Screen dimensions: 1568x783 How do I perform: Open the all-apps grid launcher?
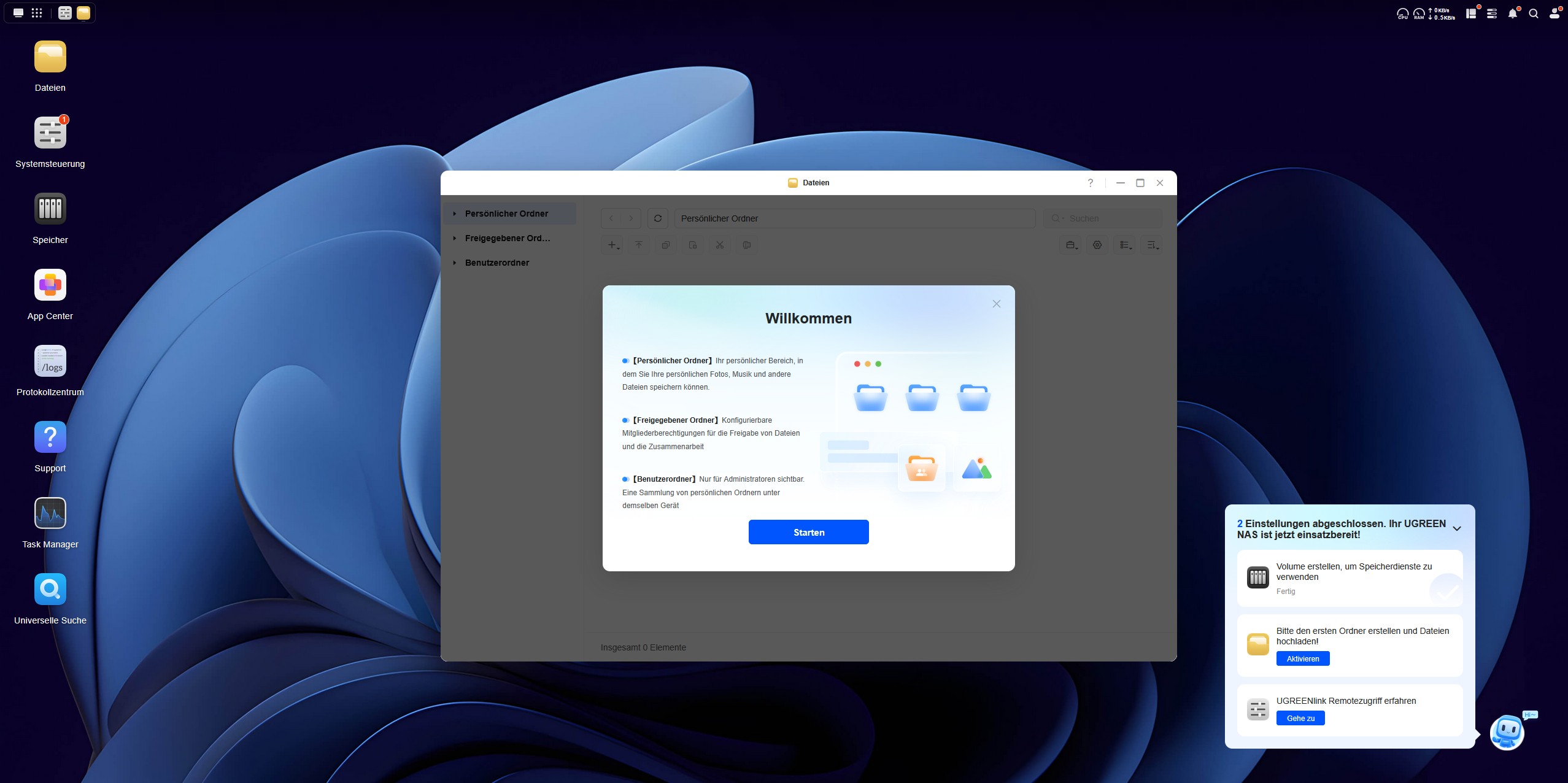coord(37,13)
